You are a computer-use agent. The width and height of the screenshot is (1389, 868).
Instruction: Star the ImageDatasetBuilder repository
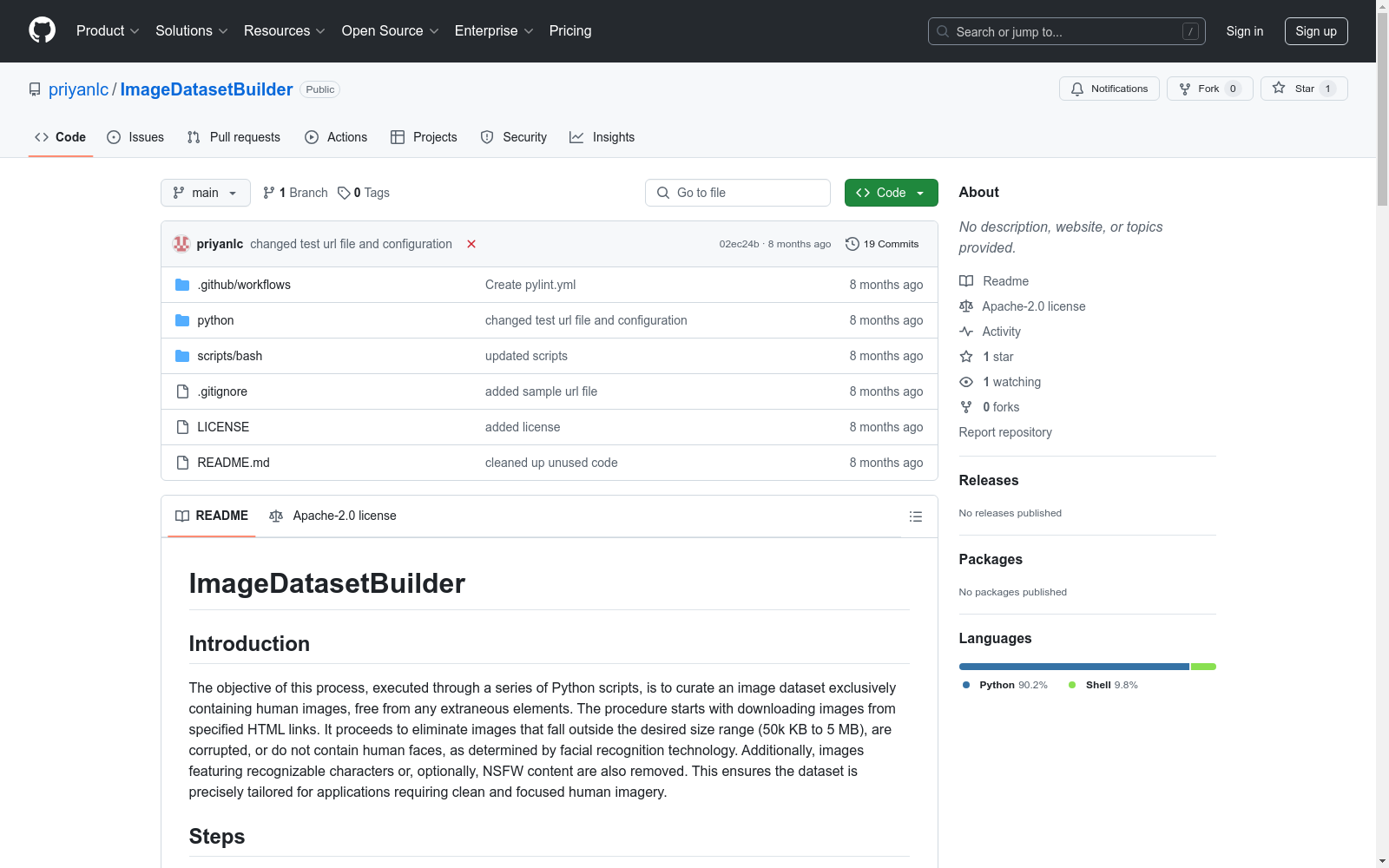(1304, 89)
